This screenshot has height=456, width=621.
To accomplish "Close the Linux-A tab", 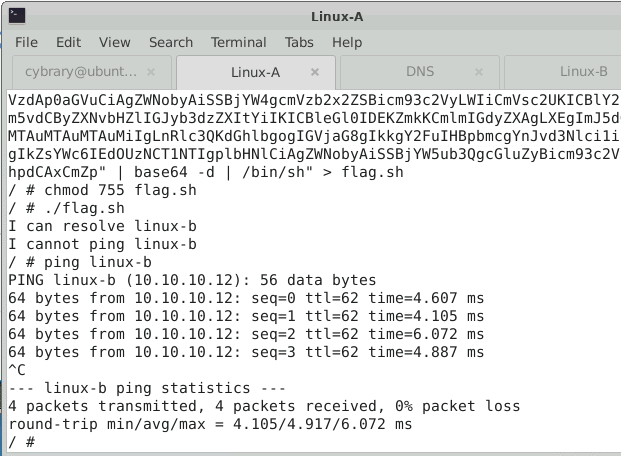I will click(316, 72).
